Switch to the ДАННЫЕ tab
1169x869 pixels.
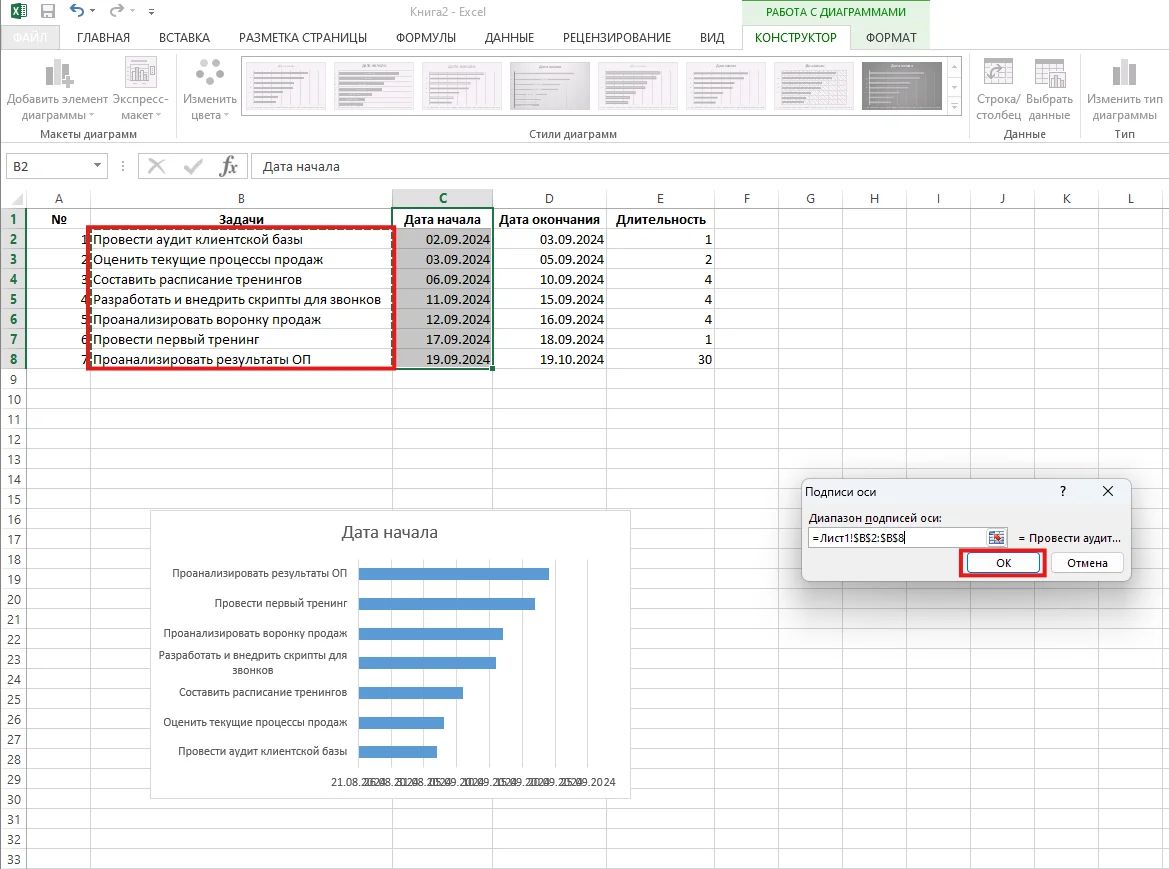pyautogui.click(x=509, y=37)
